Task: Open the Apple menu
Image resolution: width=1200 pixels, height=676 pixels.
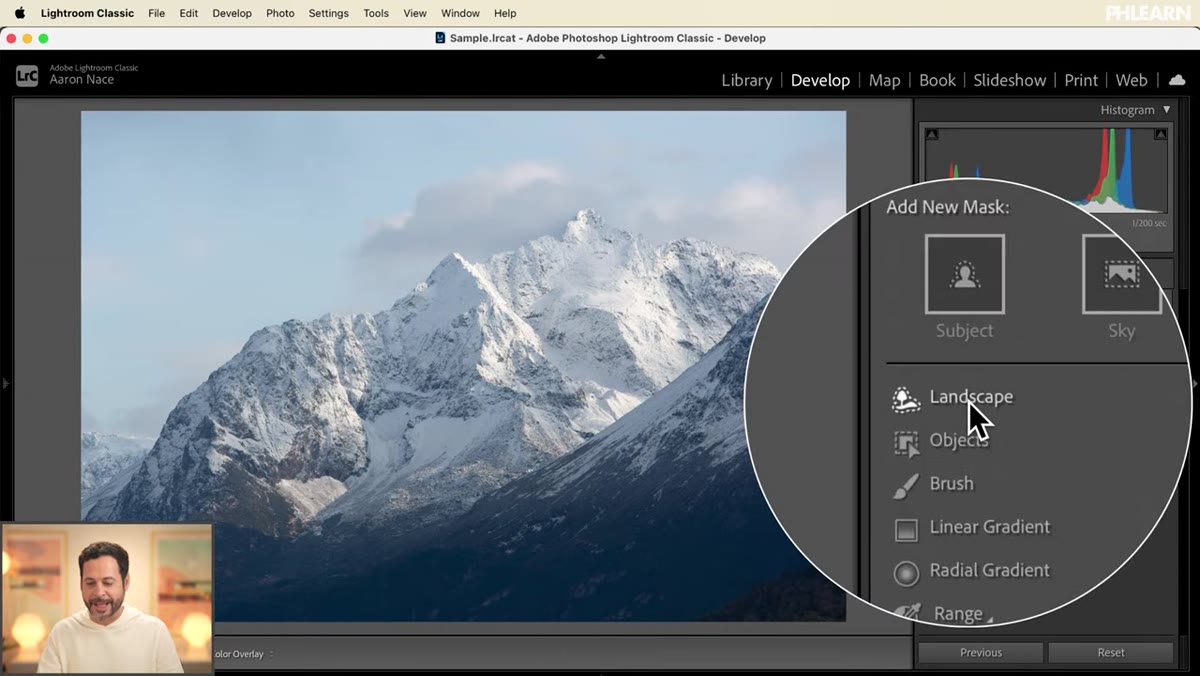Action: (19, 13)
